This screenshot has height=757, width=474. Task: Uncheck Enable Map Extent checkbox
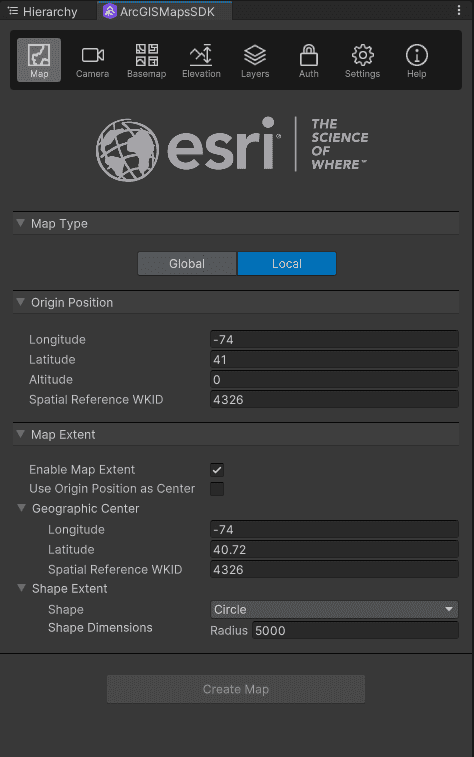217,470
